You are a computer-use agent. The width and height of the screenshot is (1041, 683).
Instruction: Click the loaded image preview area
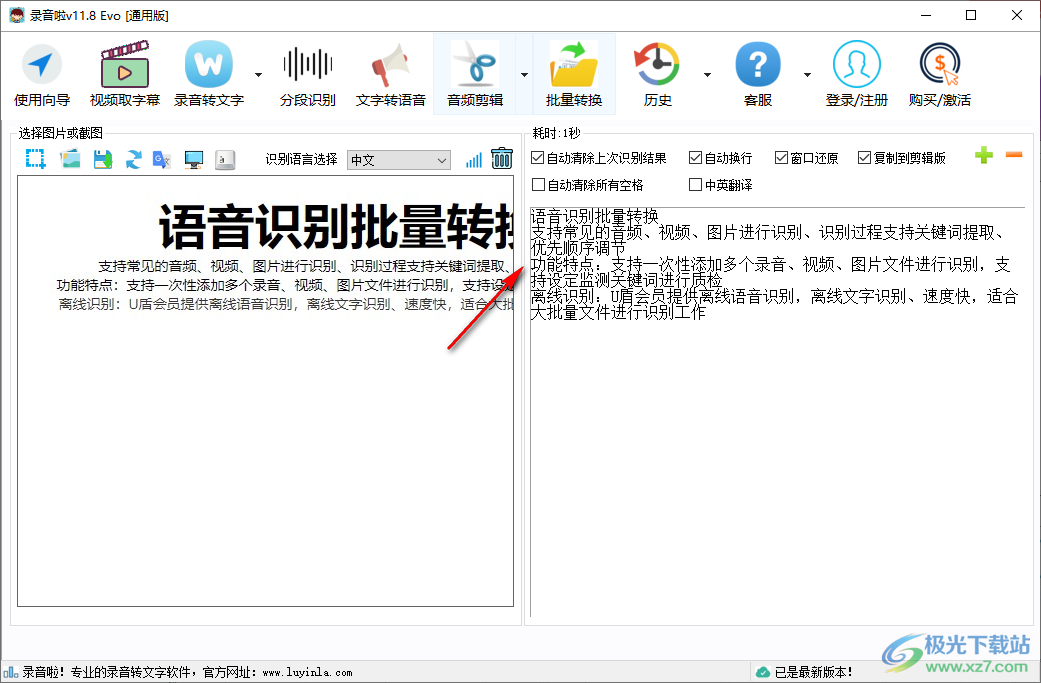pos(266,391)
